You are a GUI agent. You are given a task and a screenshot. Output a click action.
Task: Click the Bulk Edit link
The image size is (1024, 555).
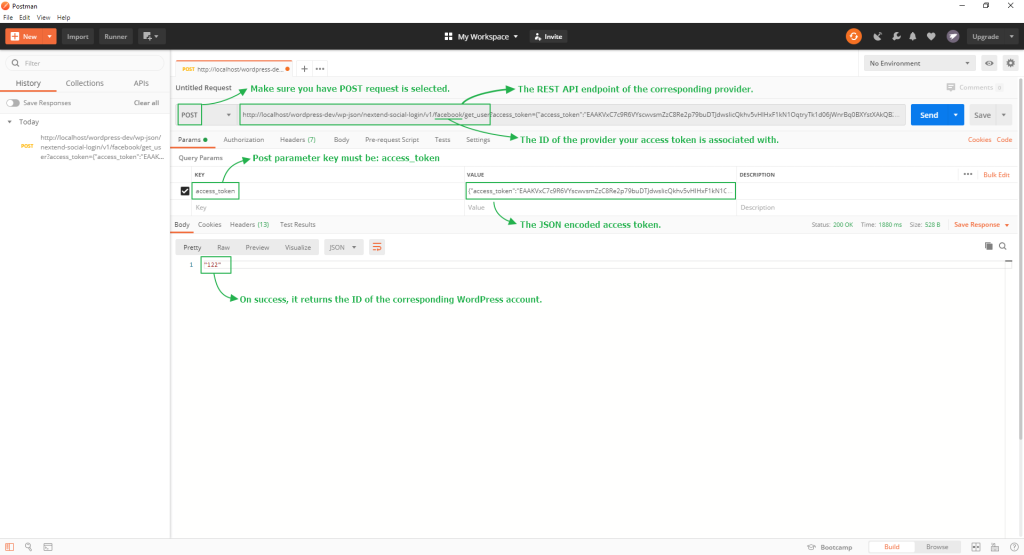click(x=997, y=175)
